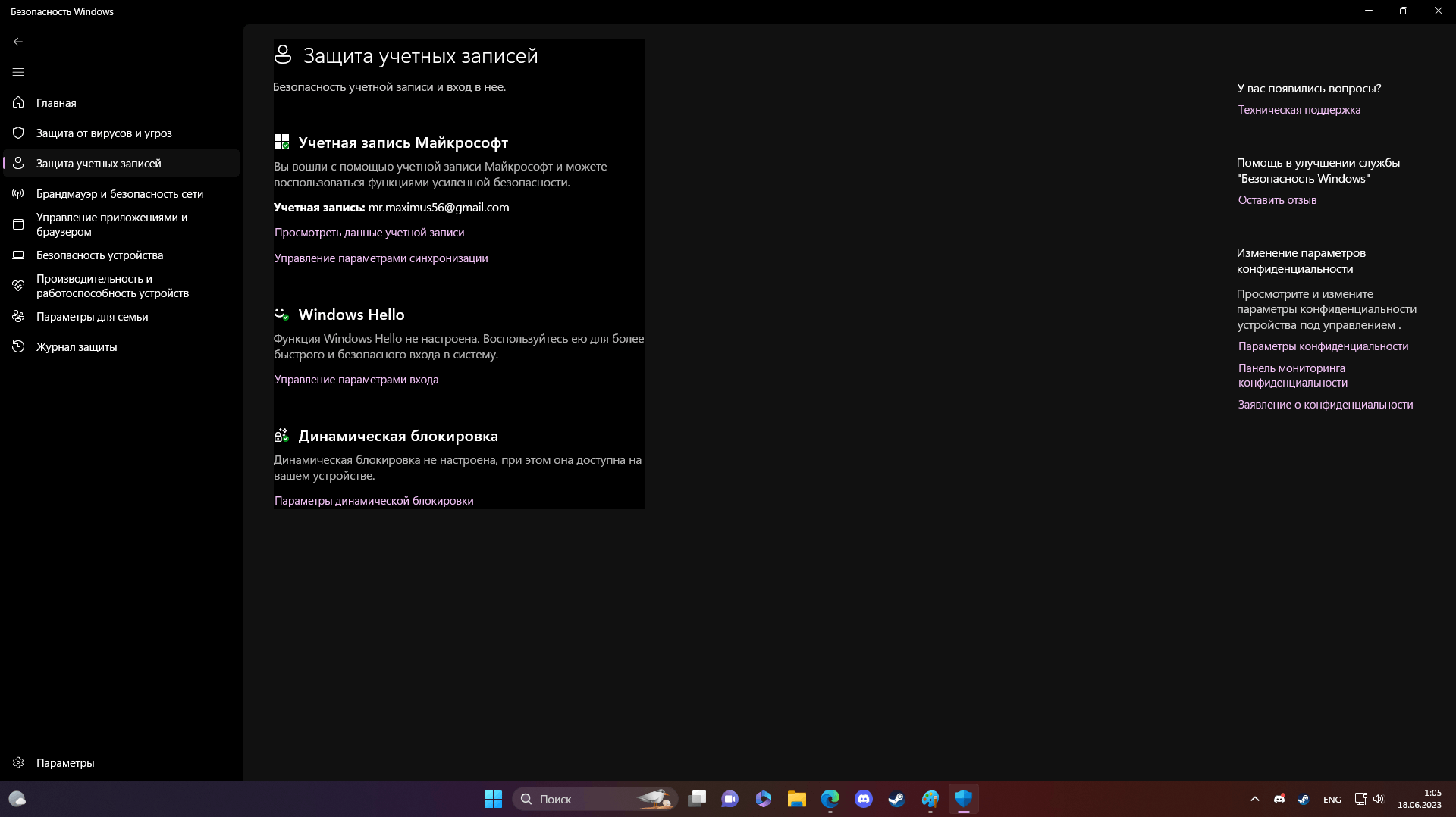Minimize the Безопасность Windows window
This screenshot has height=817, width=1456.
[1369, 11]
